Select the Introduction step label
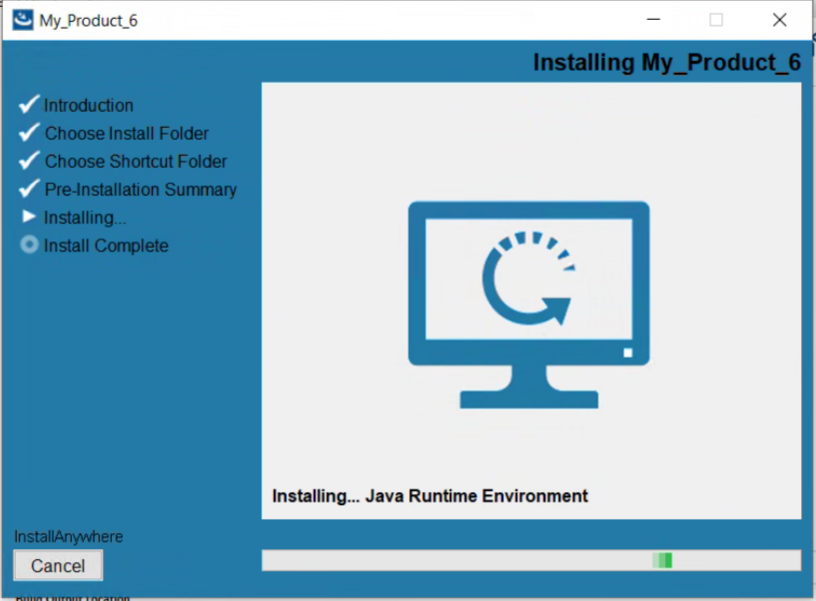 point(88,105)
